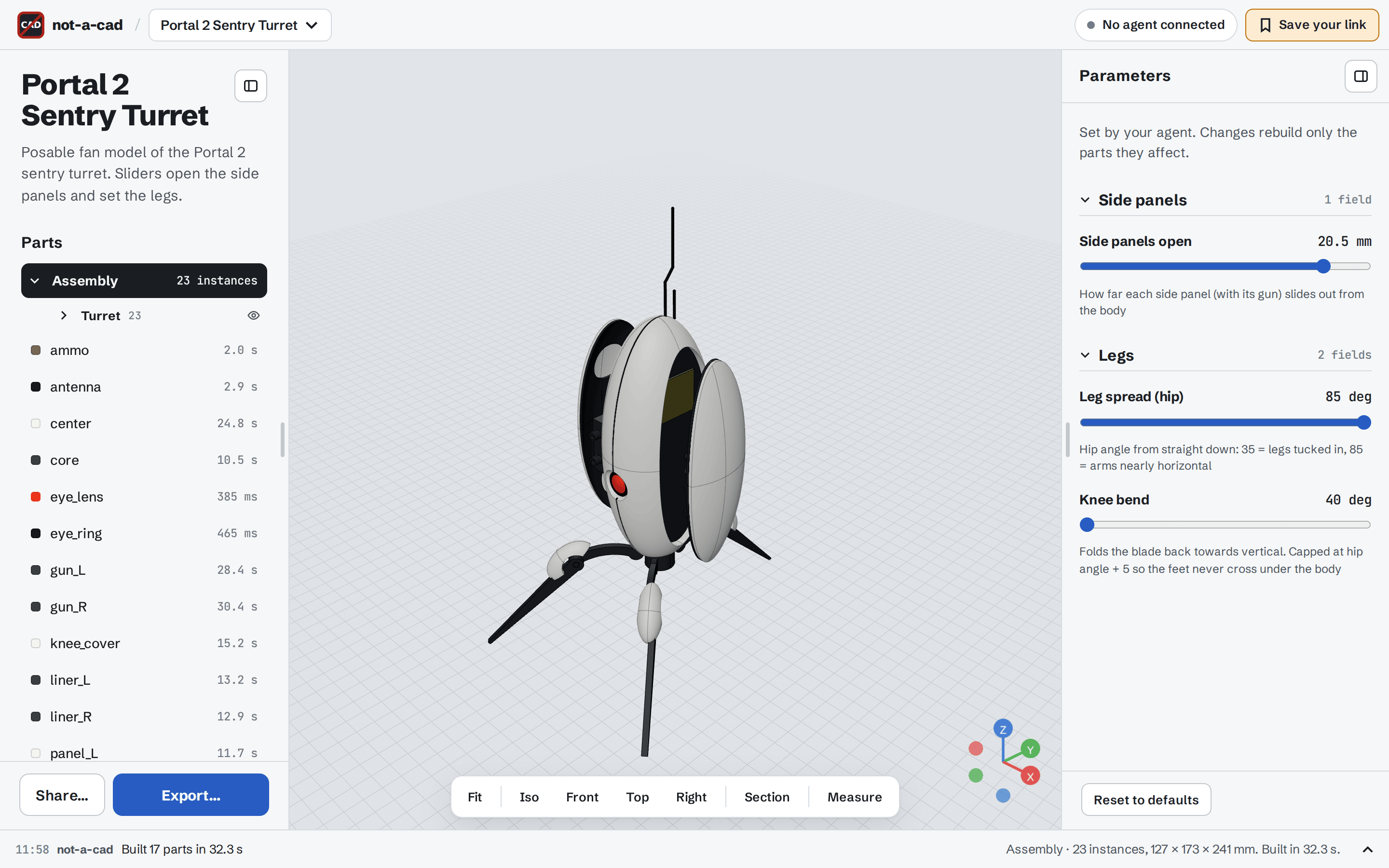The image size is (1389, 868).
Task: Click the Leg spread (hip) slider handle
Action: tap(1364, 422)
